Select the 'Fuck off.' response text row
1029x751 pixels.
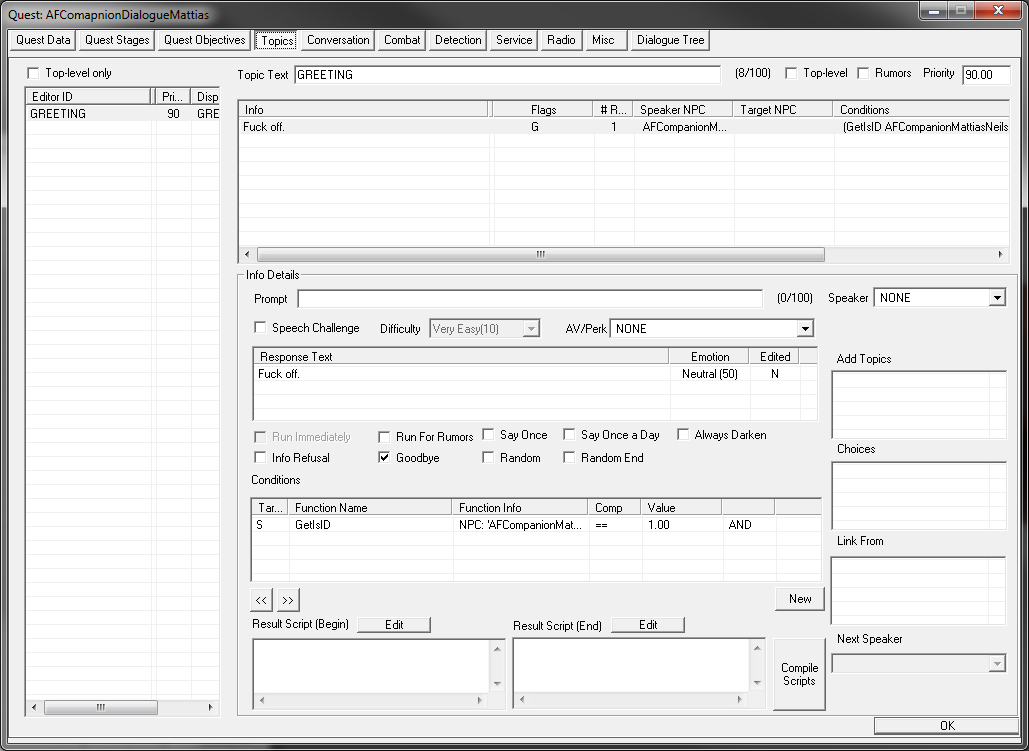coord(535,374)
